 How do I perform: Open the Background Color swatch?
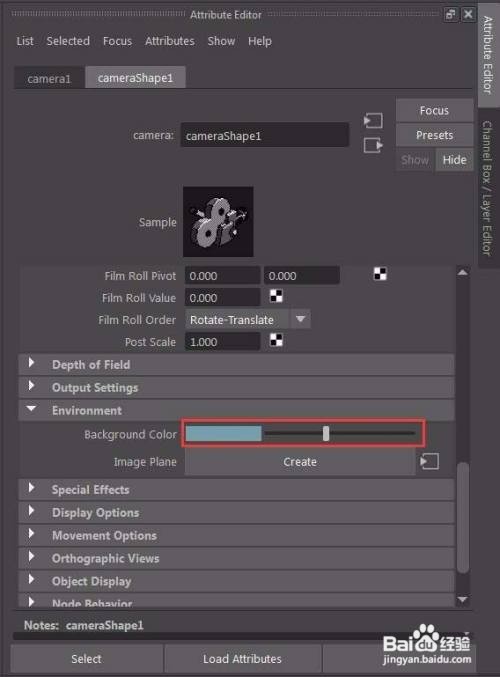pyautogui.click(x=223, y=433)
